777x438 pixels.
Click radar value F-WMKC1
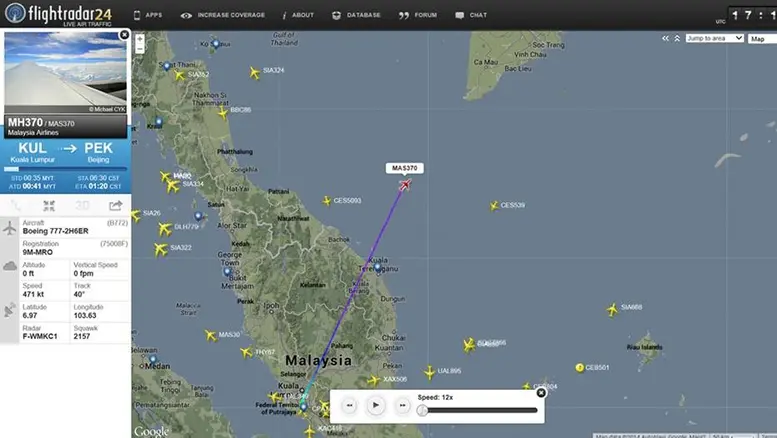(40, 336)
